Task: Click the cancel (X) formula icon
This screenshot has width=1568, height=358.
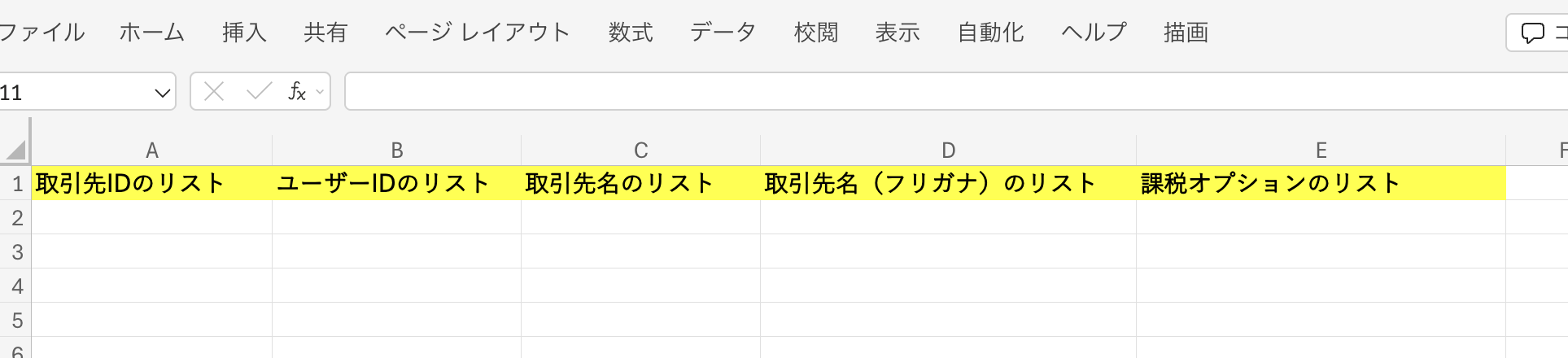Action: coord(214,92)
